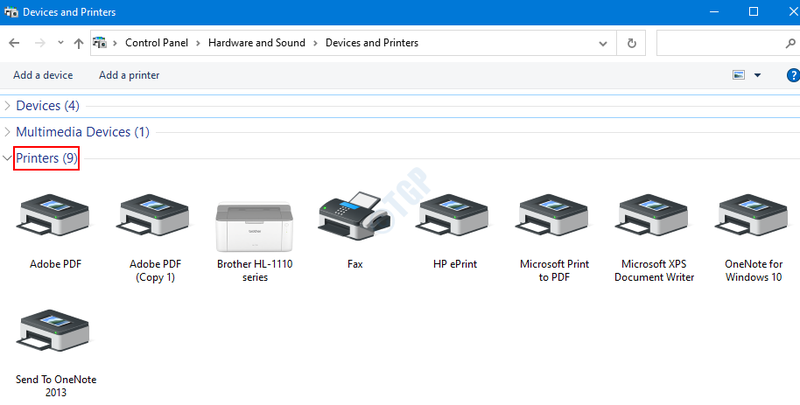Click the Devices and Printers breadcrumb
The height and width of the screenshot is (405, 800).
tap(372, 43)
